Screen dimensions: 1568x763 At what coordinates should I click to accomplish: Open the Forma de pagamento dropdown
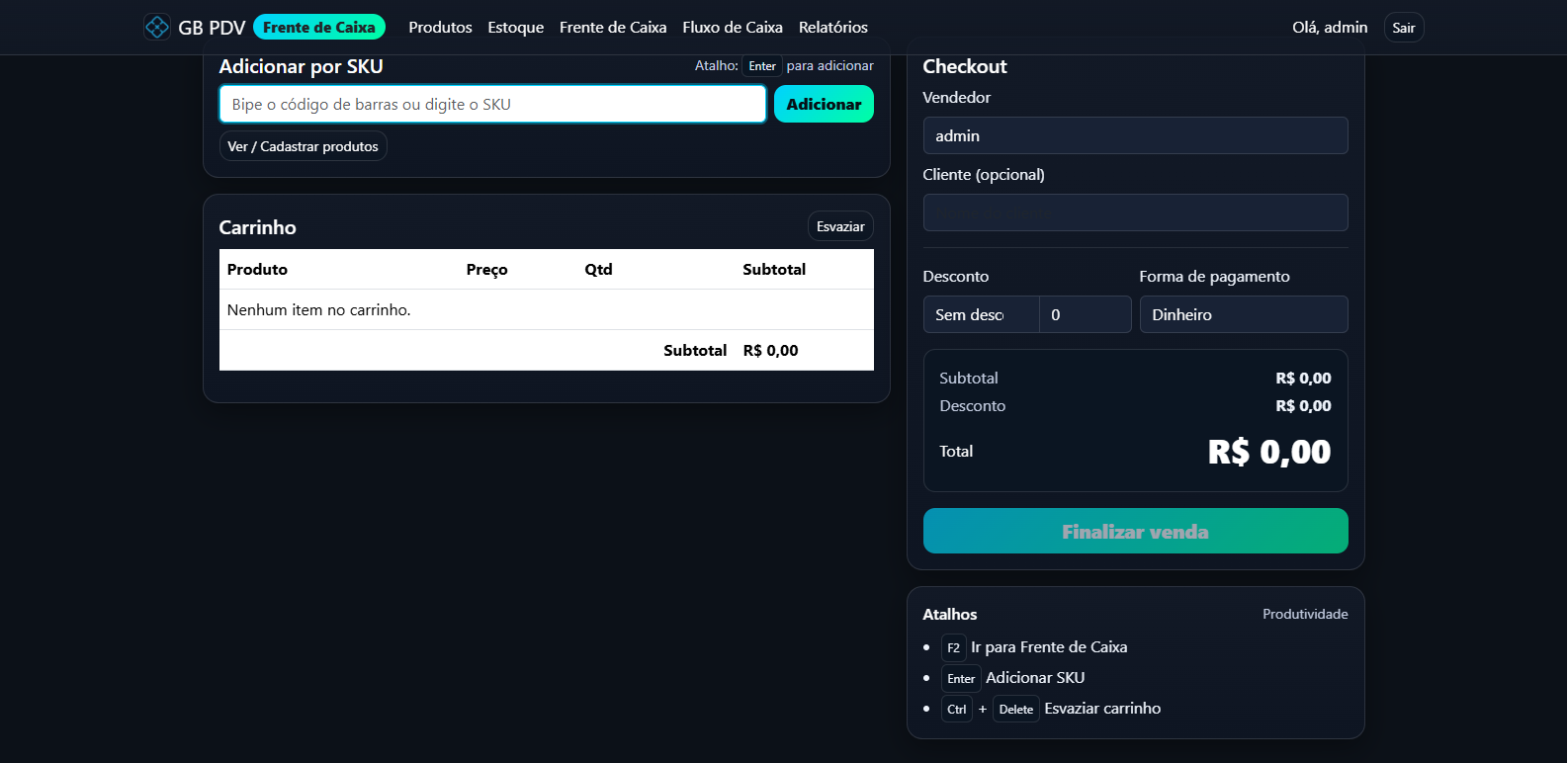click(x=1243, y=314)
